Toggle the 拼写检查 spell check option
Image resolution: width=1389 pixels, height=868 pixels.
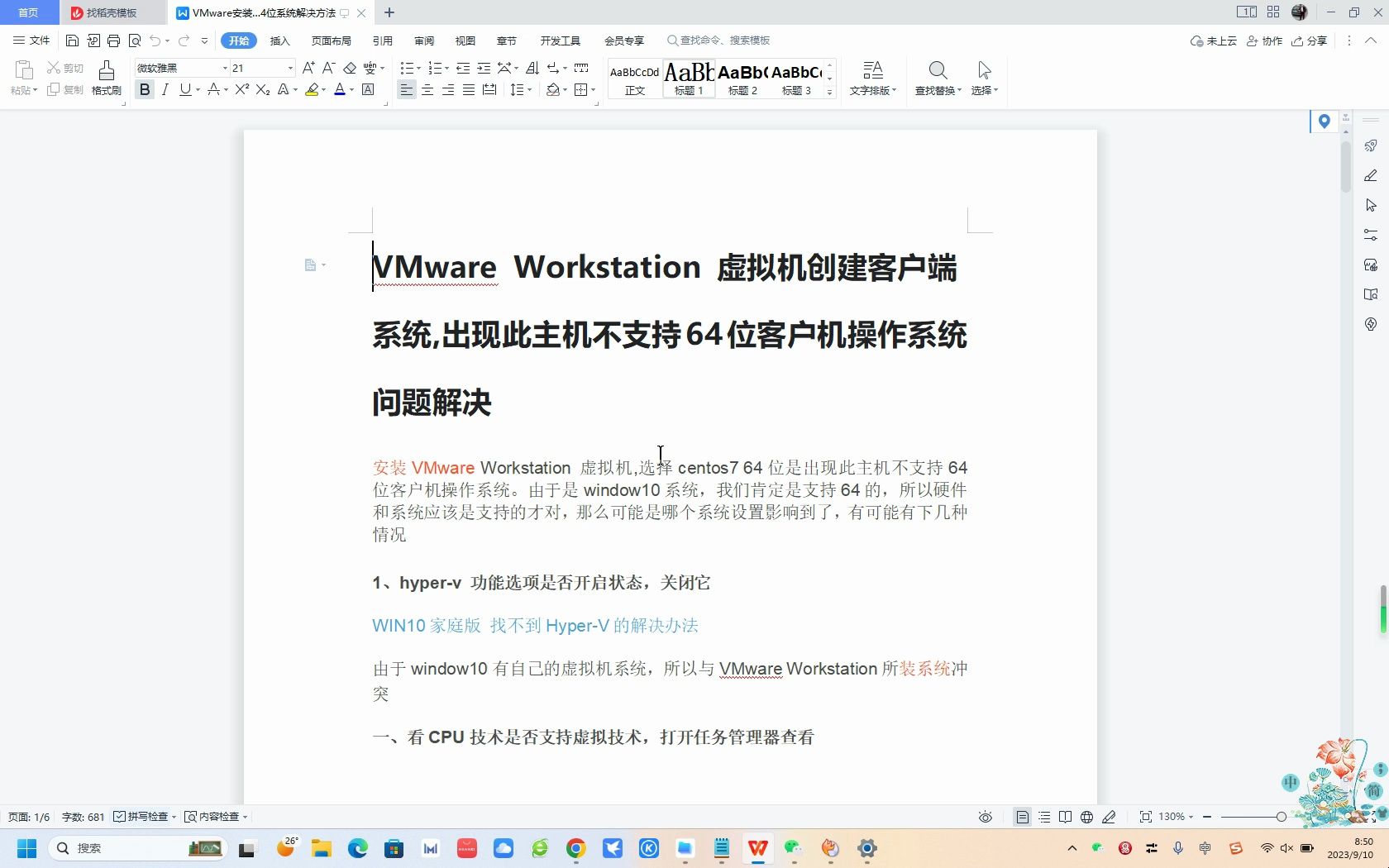(x=144, y=817)
